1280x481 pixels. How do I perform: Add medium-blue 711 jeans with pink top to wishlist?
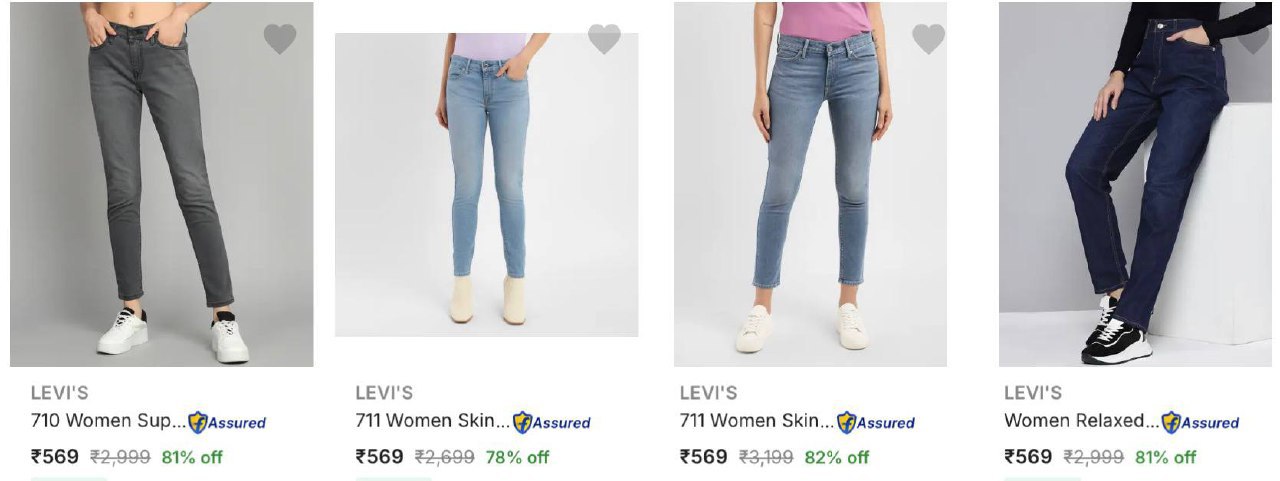point(928,39)
